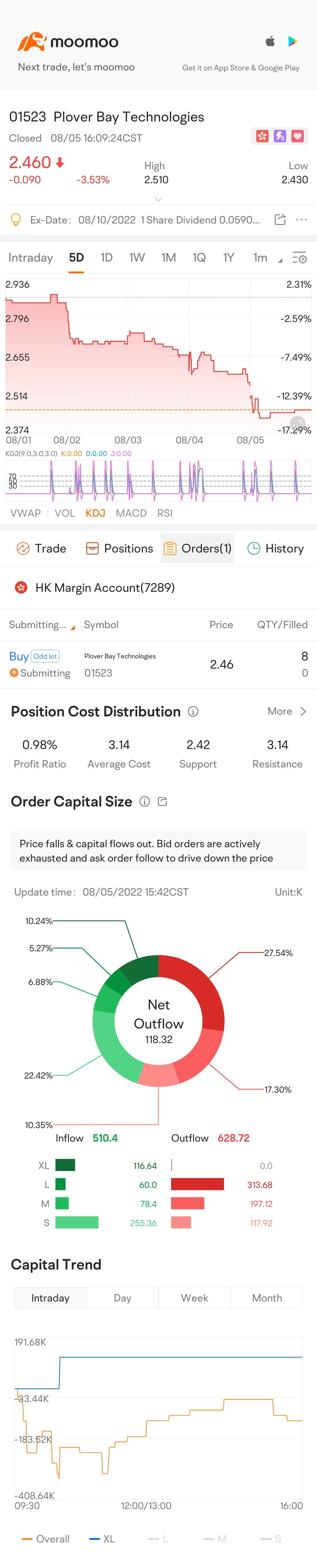Enable the KDJ indicator
Viewport: 317px width, 1568px height.
95,513
